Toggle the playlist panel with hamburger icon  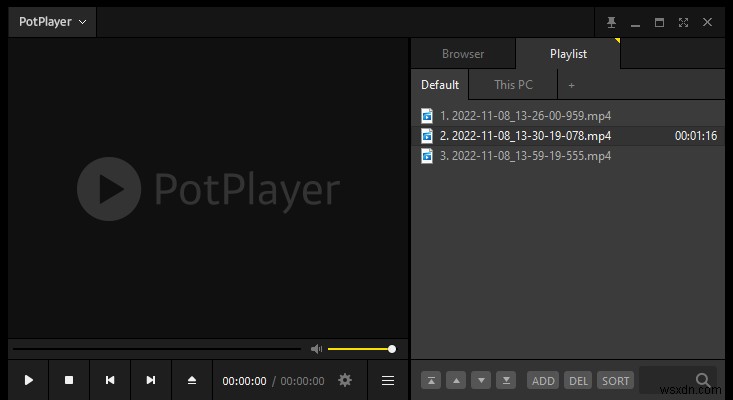(388, 380)
